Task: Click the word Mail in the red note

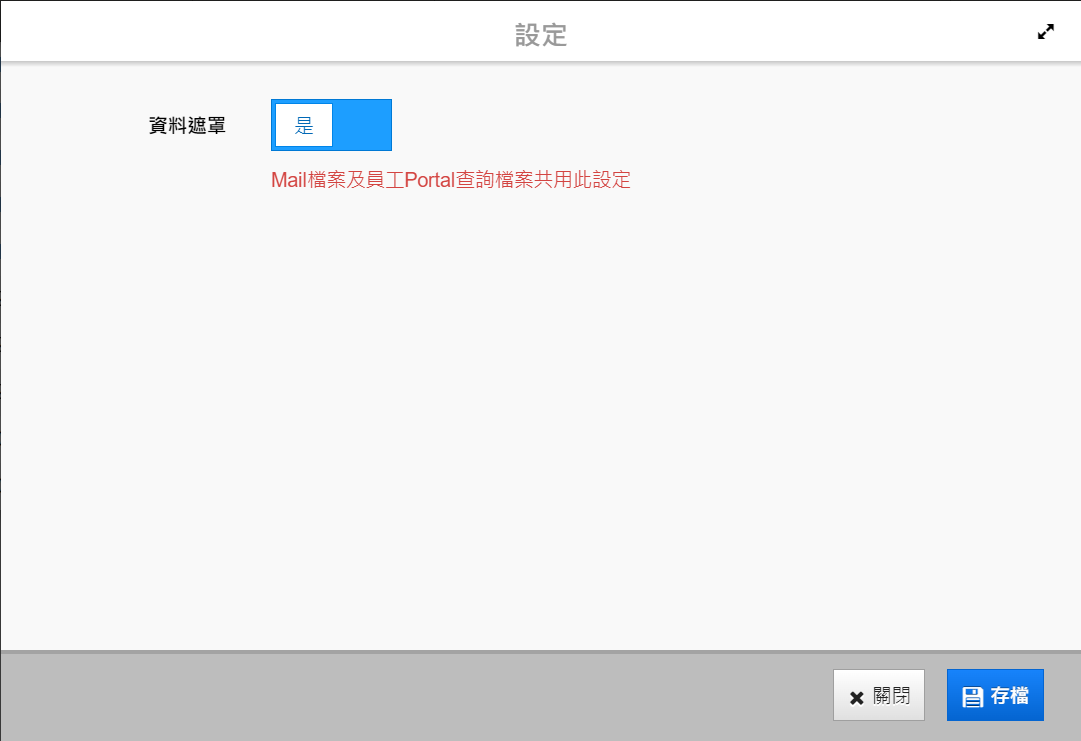Action: [x=290, y=180]
